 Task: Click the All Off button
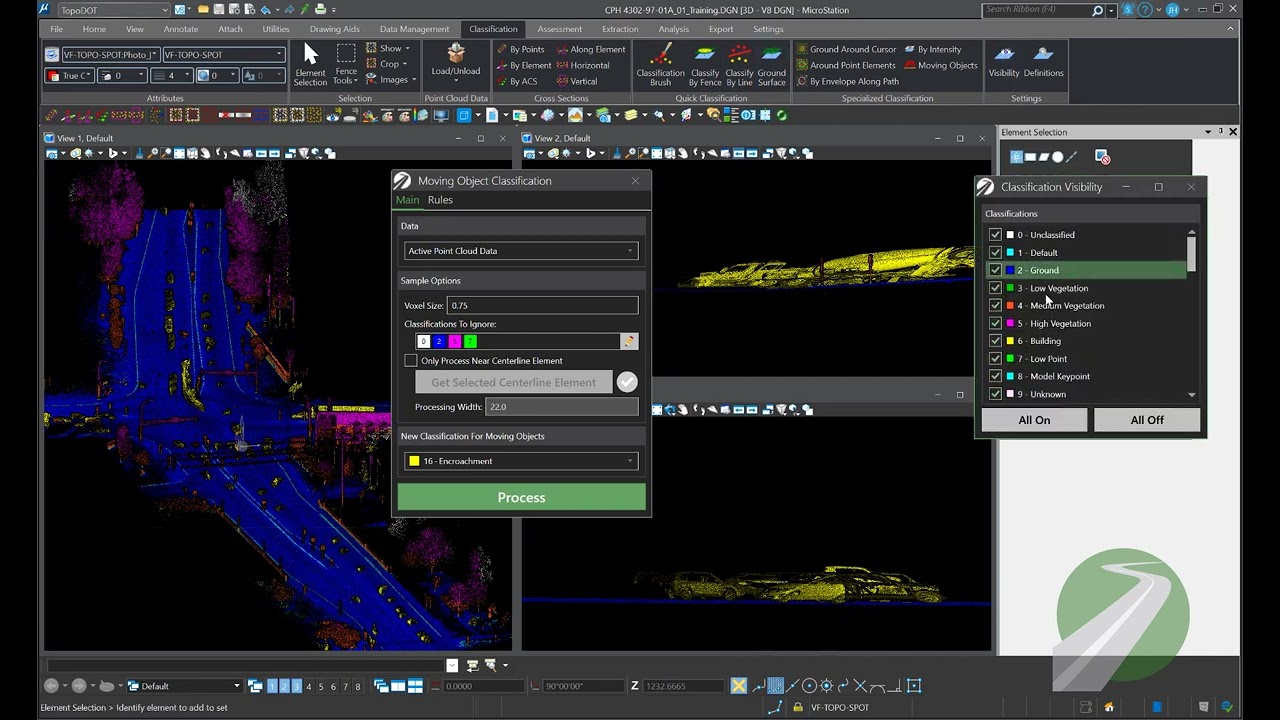(1146, 420)
